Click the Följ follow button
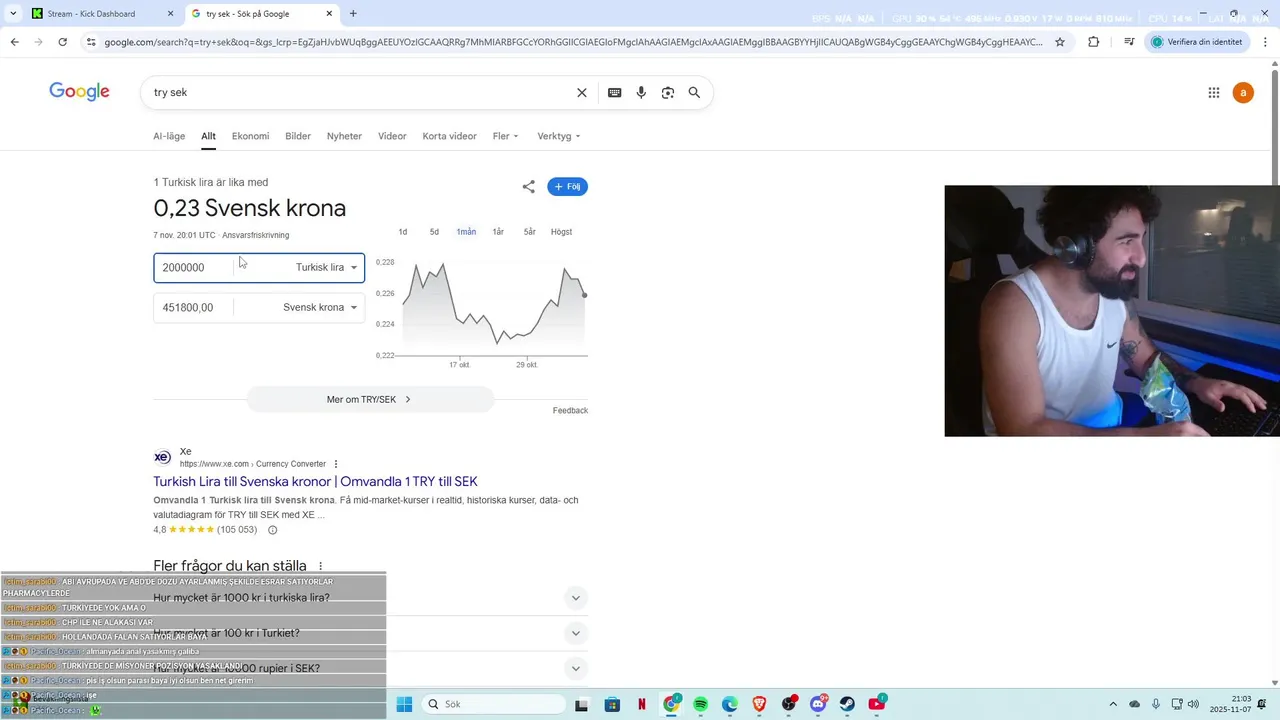Viewport: 1280px width, 720px height. click(567, 187)
